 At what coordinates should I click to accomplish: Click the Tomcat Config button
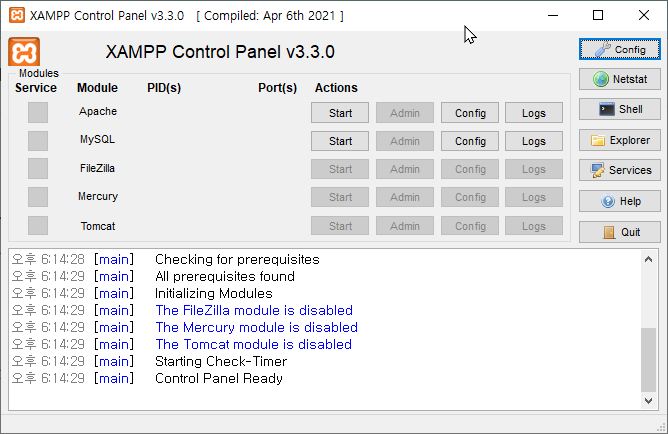pos(470,226)
